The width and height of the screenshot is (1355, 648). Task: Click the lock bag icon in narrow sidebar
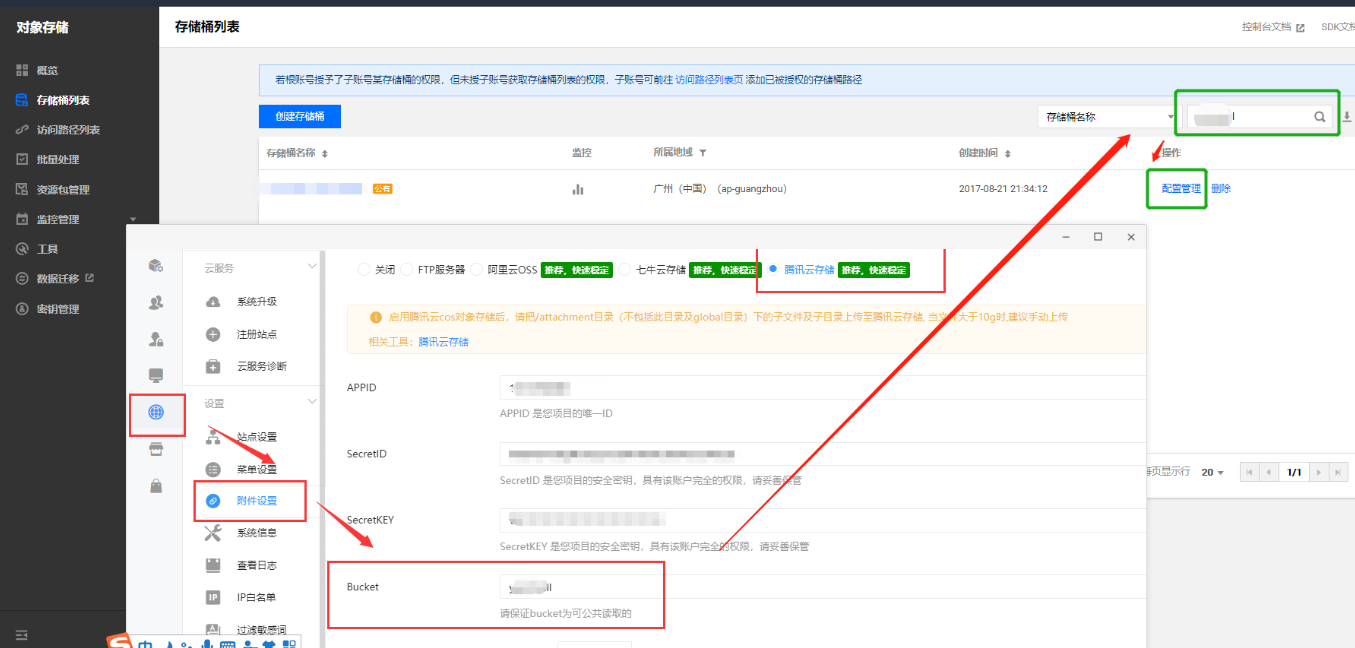155,486
